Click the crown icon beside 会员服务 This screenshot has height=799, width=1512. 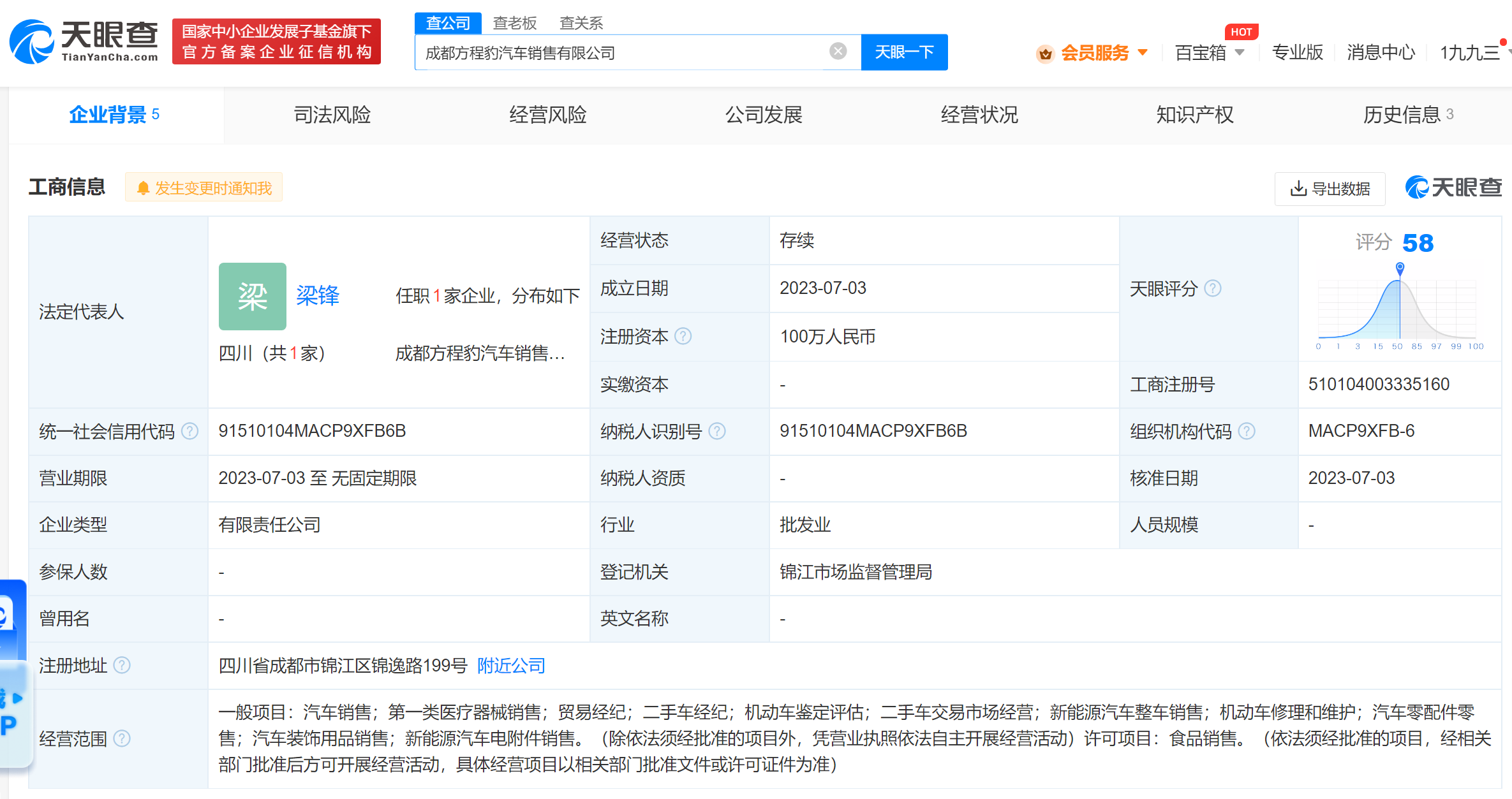(x=1045, y=54)
